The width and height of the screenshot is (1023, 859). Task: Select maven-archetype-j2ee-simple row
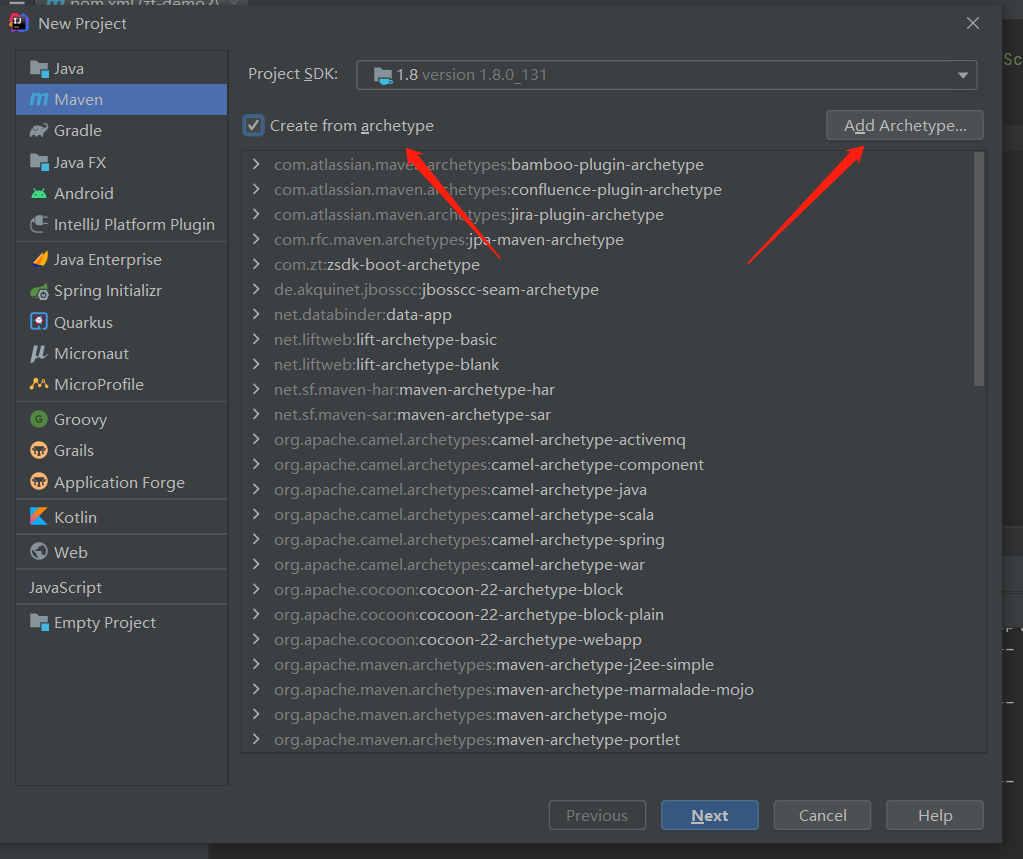click(x=607, y=665)
